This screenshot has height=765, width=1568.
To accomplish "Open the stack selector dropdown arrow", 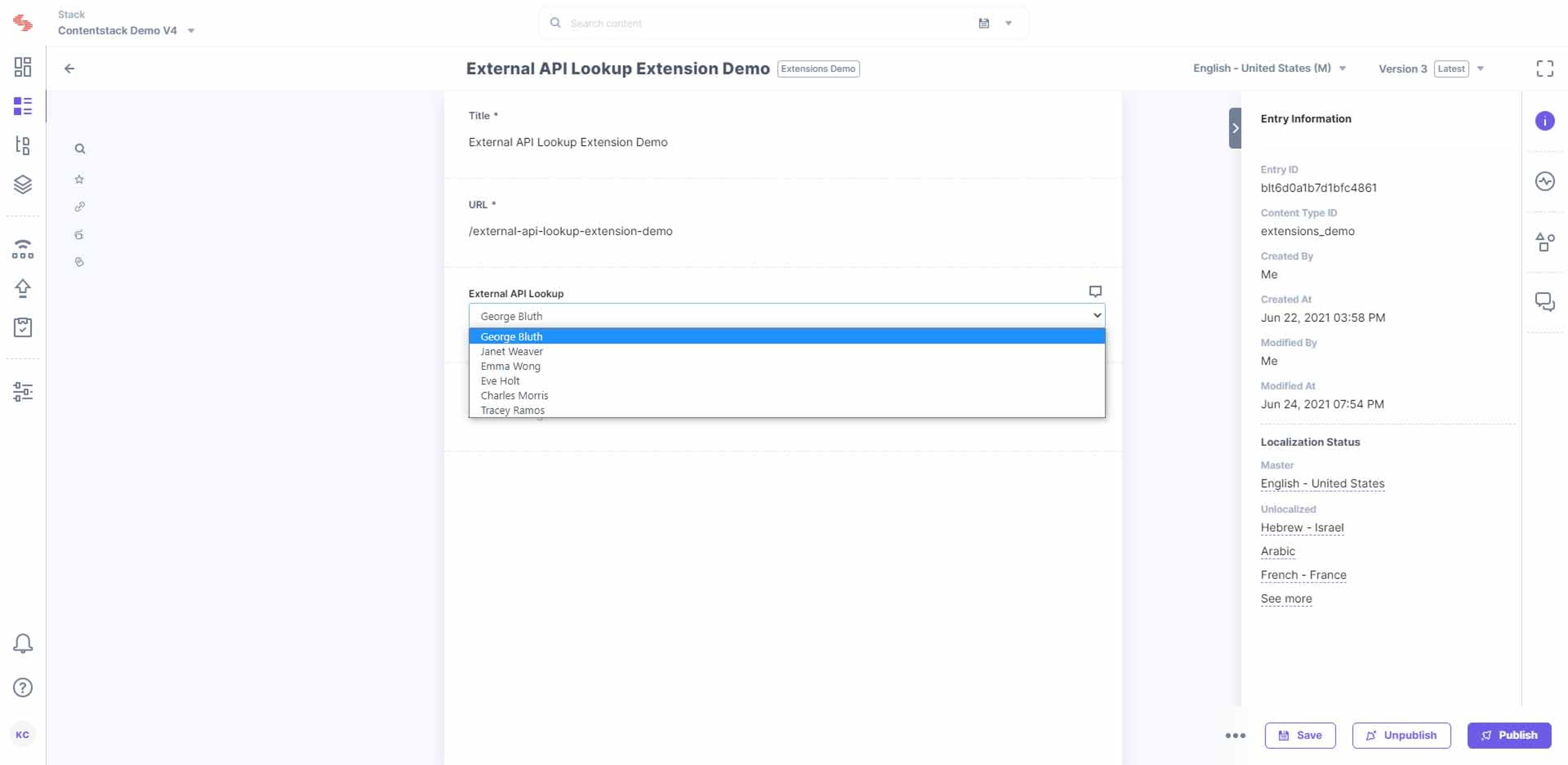I will 191,31.
